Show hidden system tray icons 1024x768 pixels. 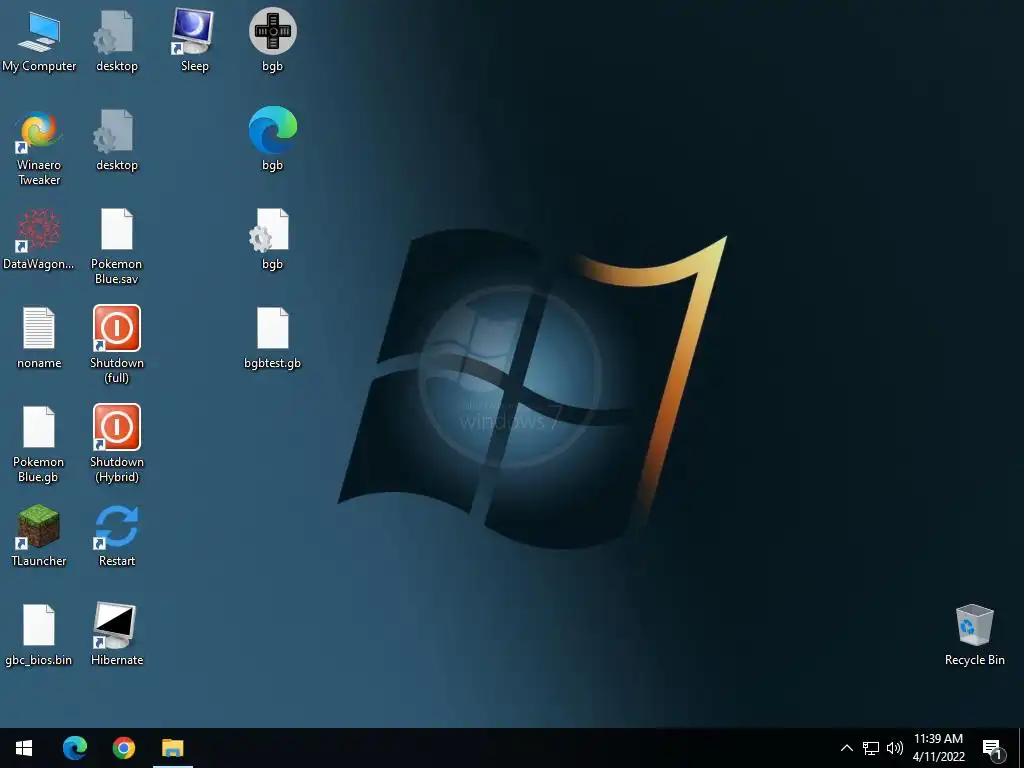click(846, 748)
